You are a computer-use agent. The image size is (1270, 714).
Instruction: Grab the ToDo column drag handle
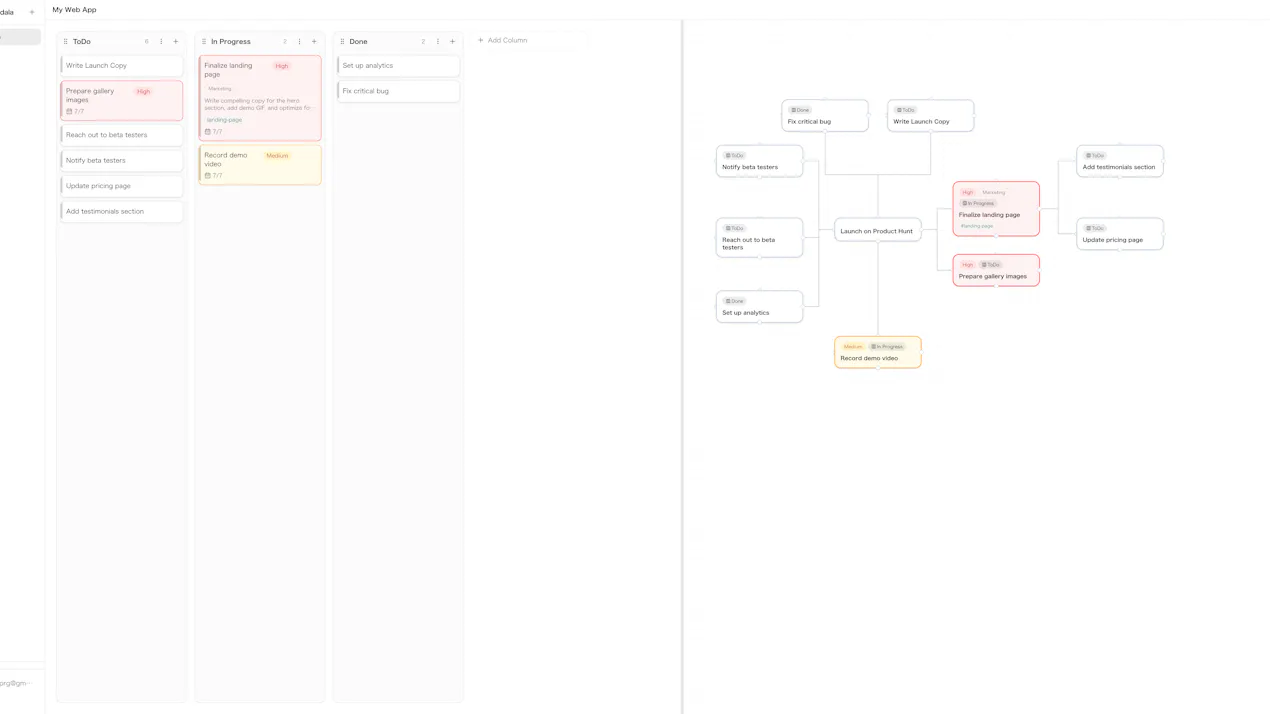(66, 42)
